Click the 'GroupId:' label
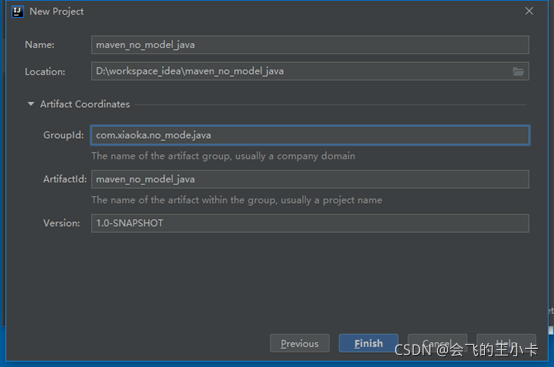The image size is (554, 367). tap(64, 135)
